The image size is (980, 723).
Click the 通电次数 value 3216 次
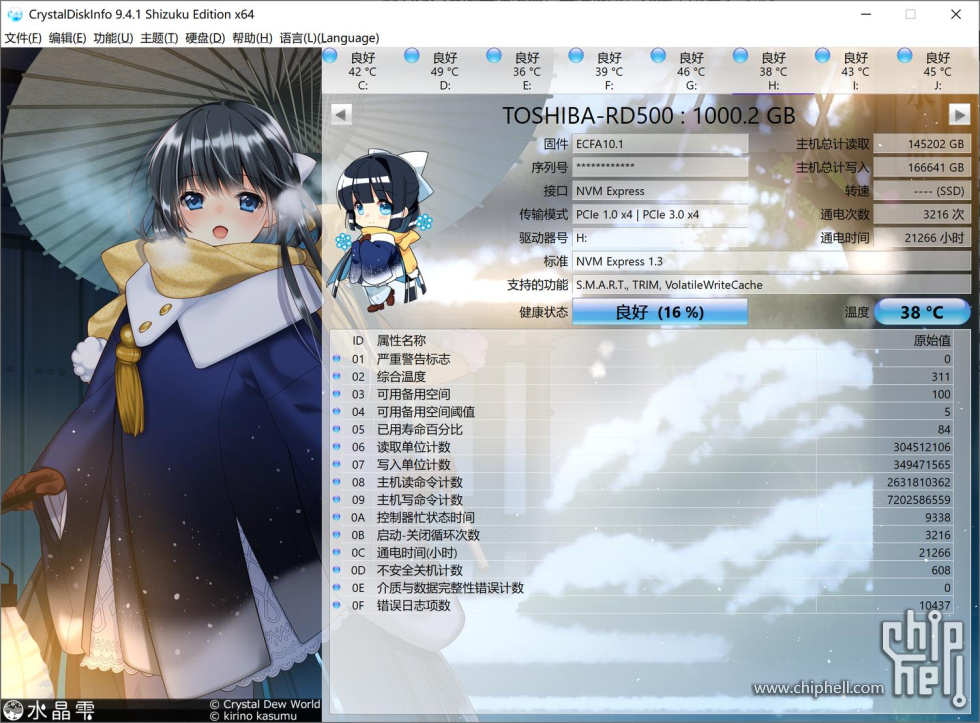(922, 214)
